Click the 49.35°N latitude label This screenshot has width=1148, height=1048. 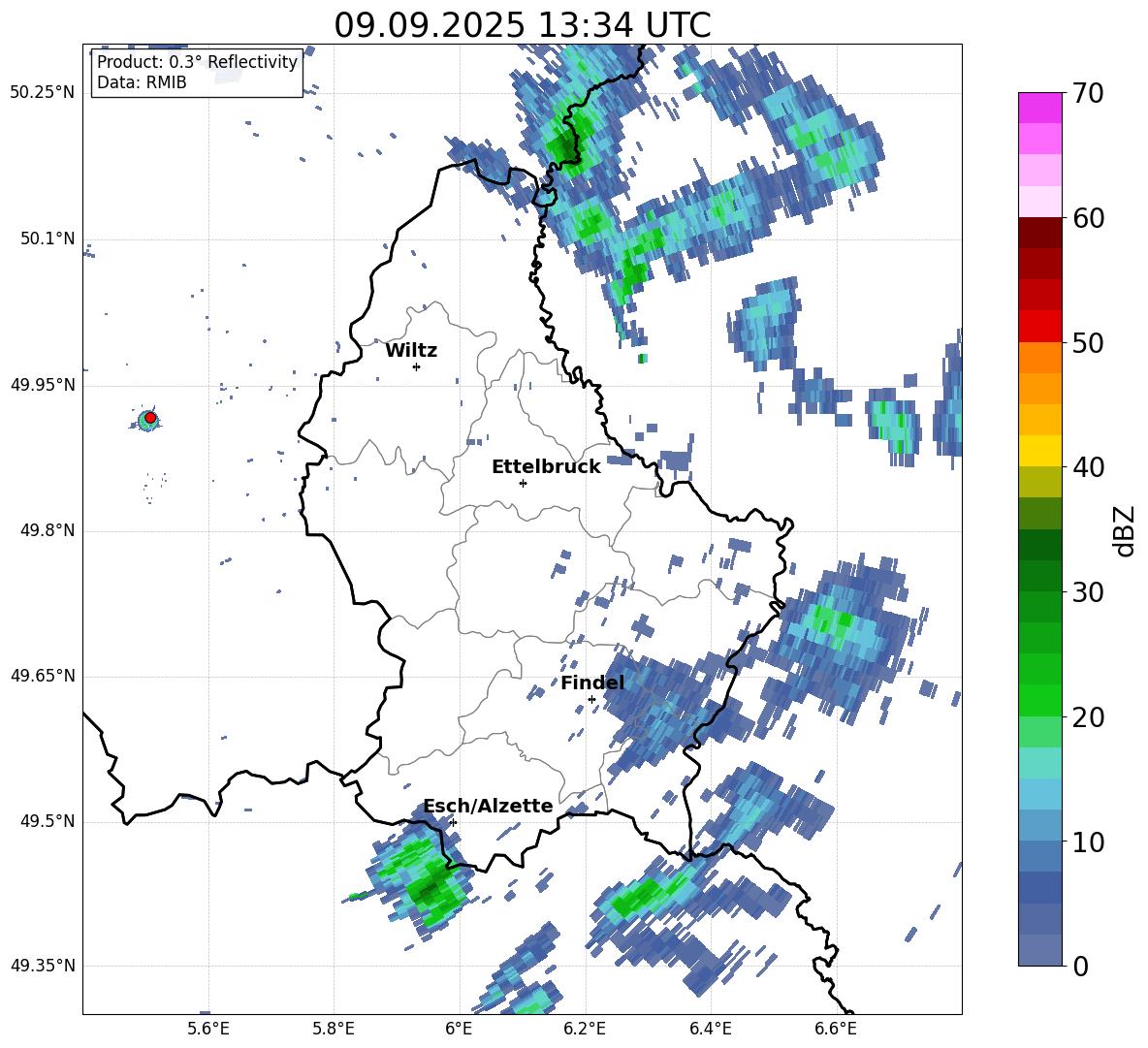[43, 966]
